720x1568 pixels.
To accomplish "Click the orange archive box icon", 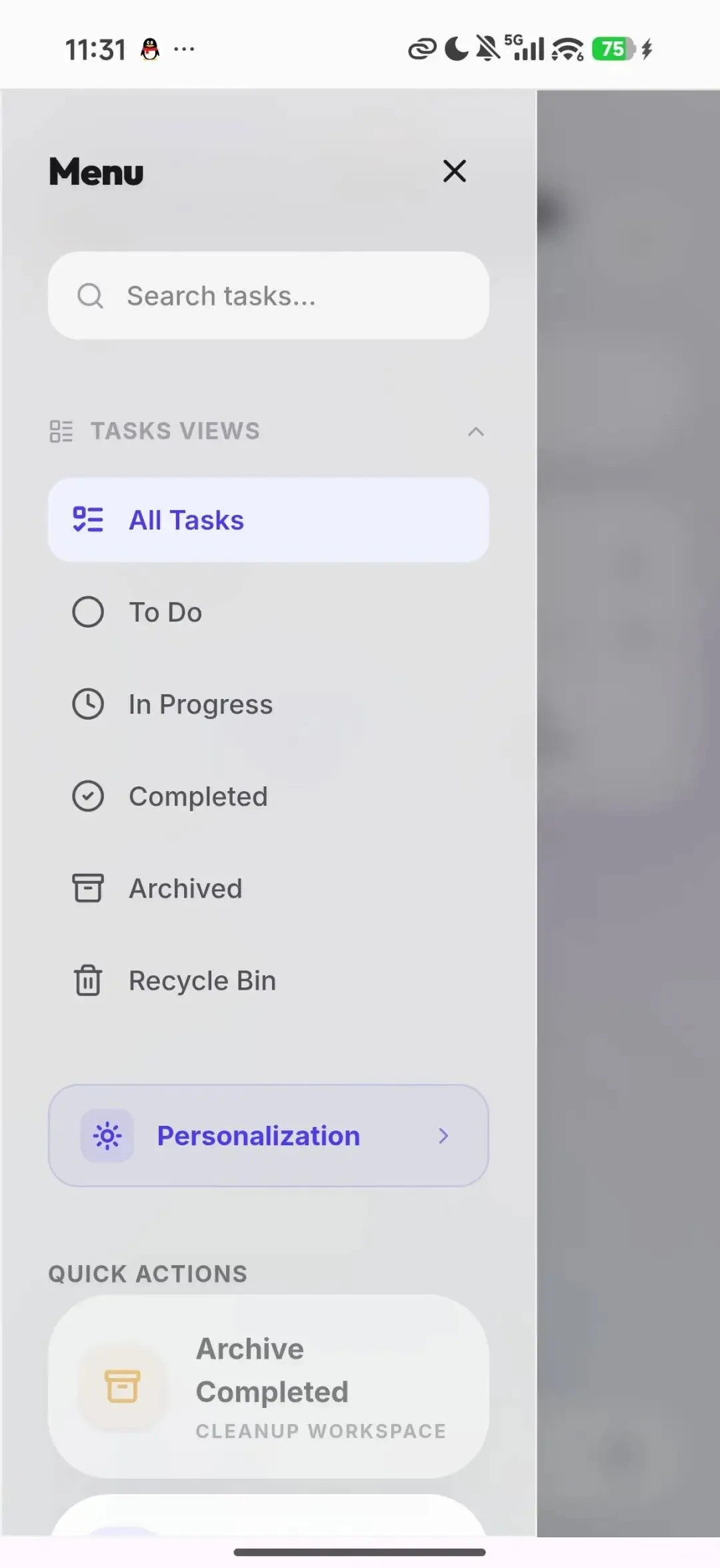I will 123,1386.
